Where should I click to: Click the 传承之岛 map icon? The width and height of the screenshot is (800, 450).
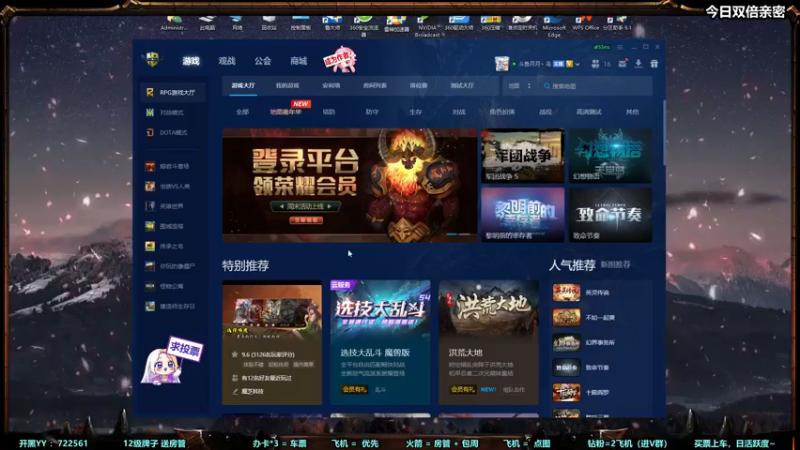149,246
